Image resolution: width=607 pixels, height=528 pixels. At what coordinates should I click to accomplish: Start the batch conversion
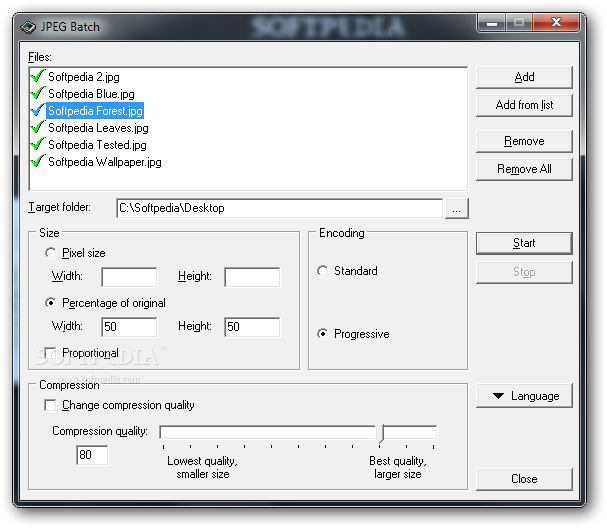(x=524, y=243)
